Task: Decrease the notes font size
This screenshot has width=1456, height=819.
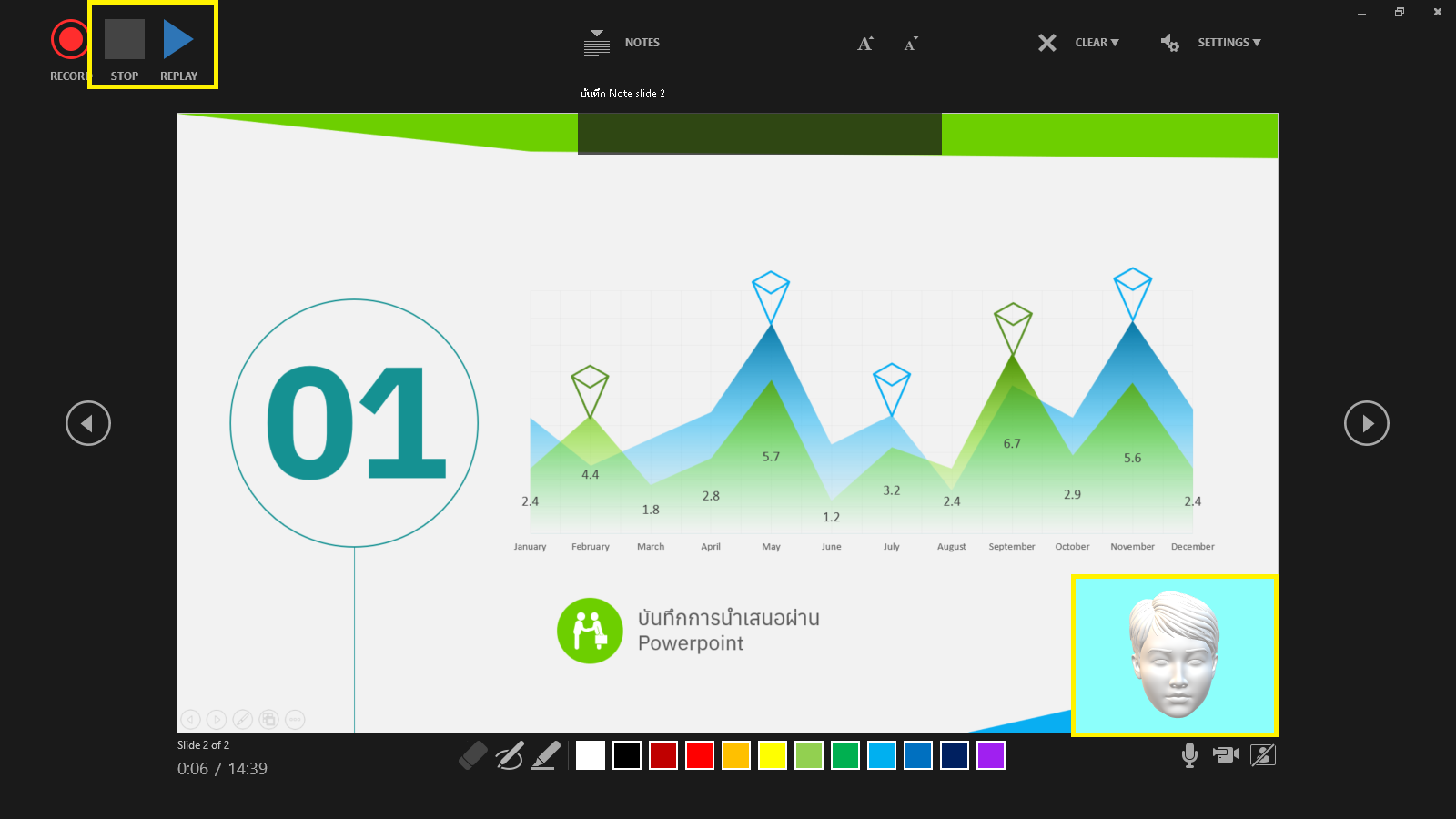Action: (x=910, y=43)
